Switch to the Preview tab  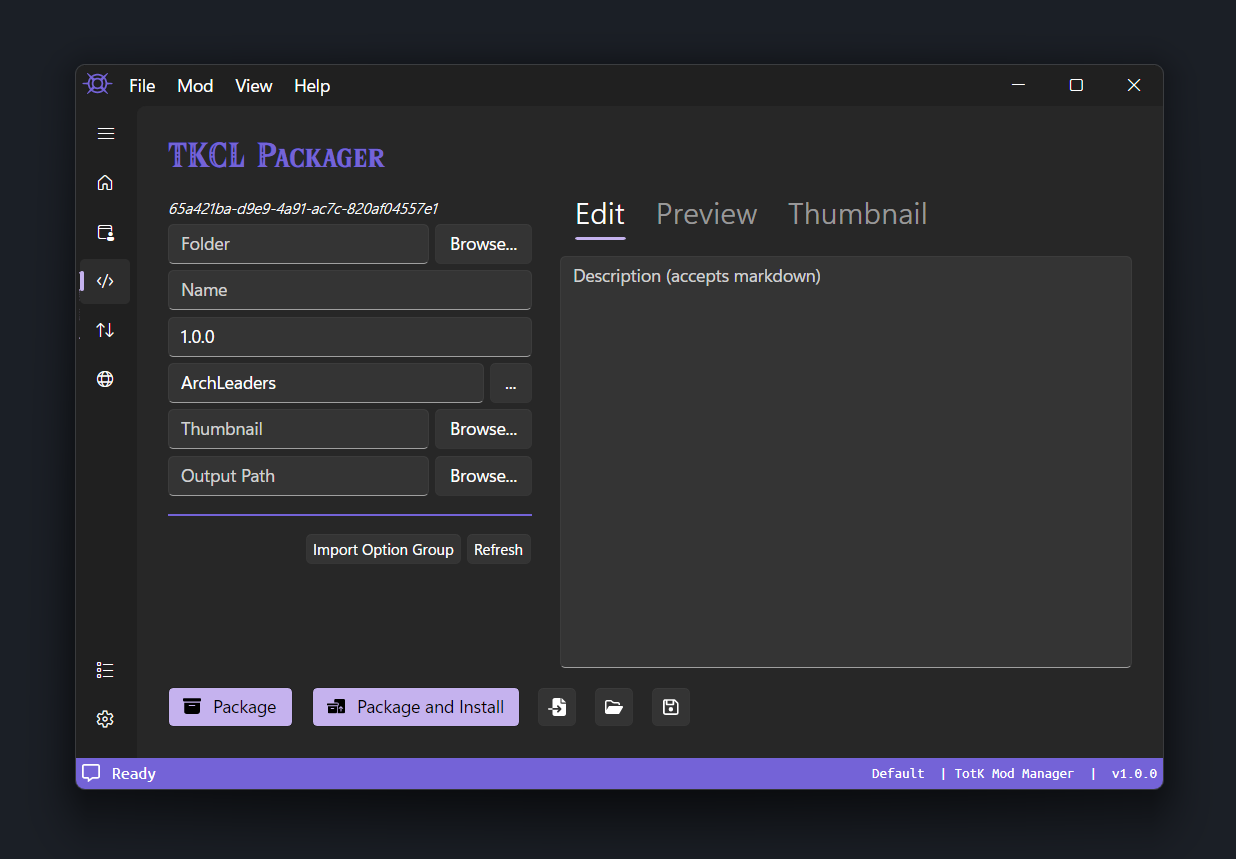click(706, 214)
